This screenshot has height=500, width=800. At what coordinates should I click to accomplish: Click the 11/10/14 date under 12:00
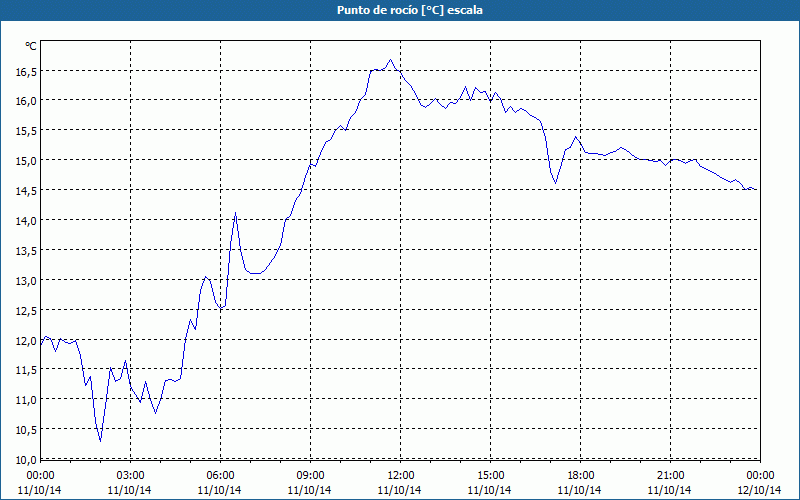click(399, 490)
